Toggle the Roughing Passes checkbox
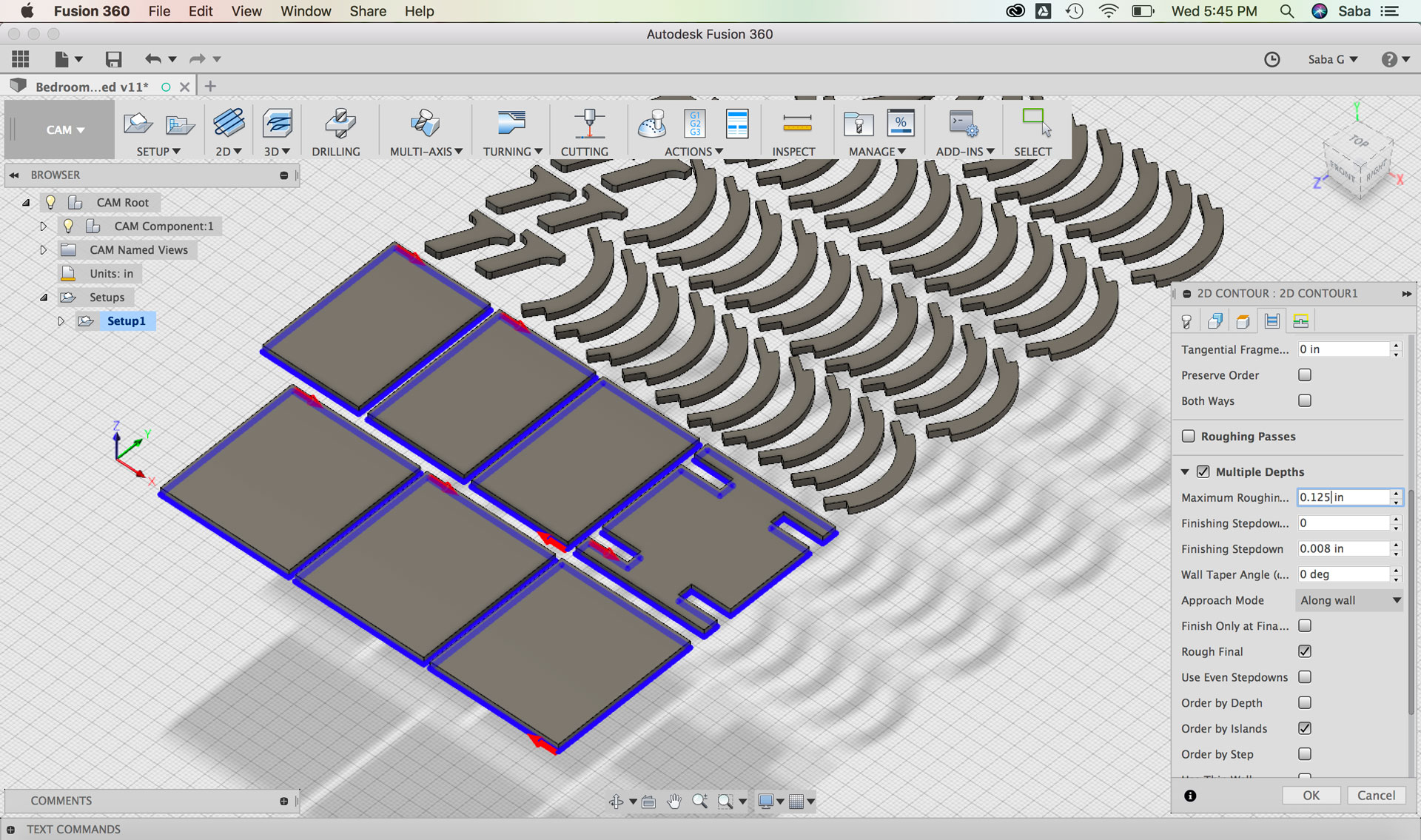The height and width of the screenshot is (840, 1421). coord(1189,436)
